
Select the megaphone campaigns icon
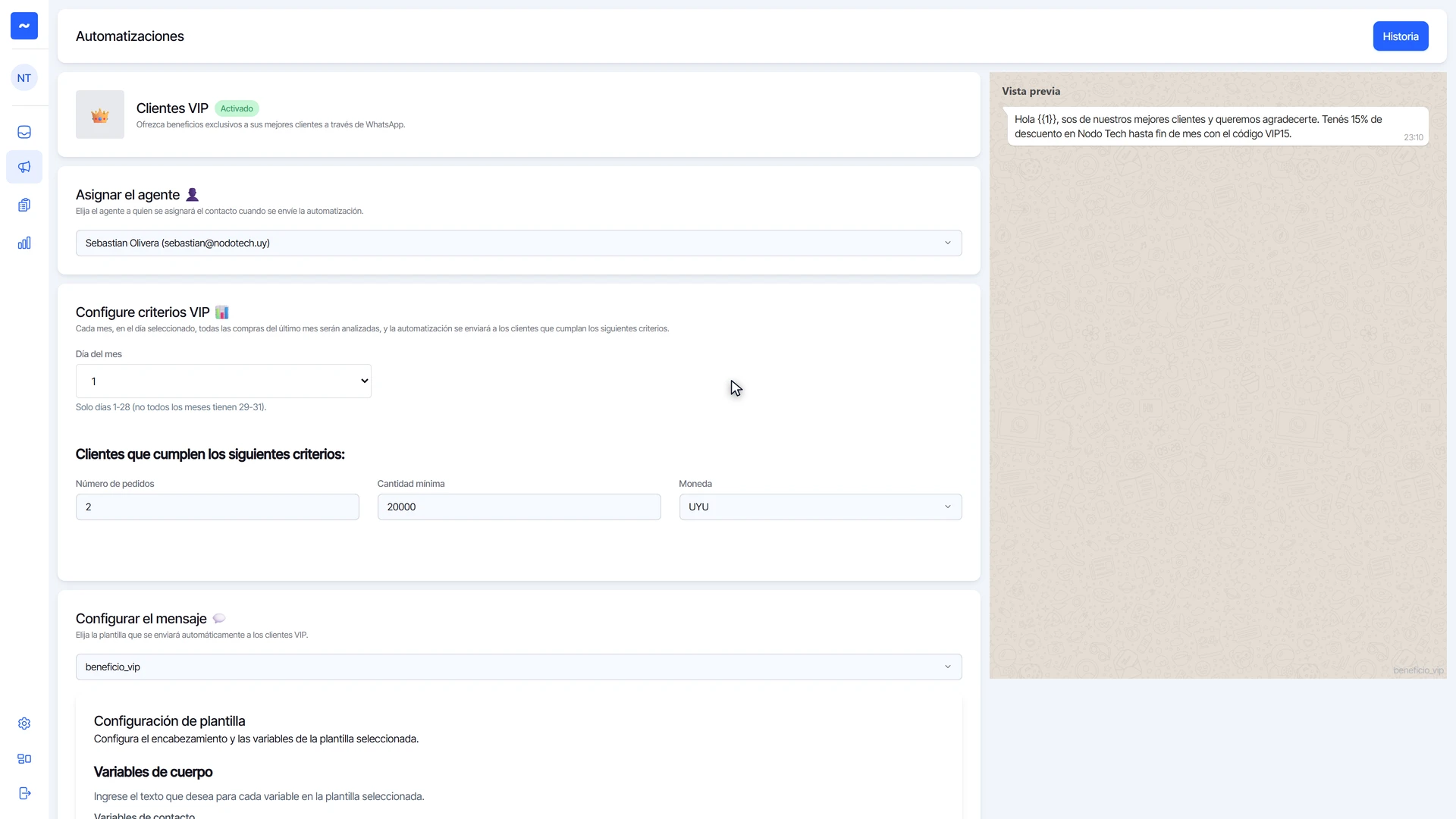(24, 167)
